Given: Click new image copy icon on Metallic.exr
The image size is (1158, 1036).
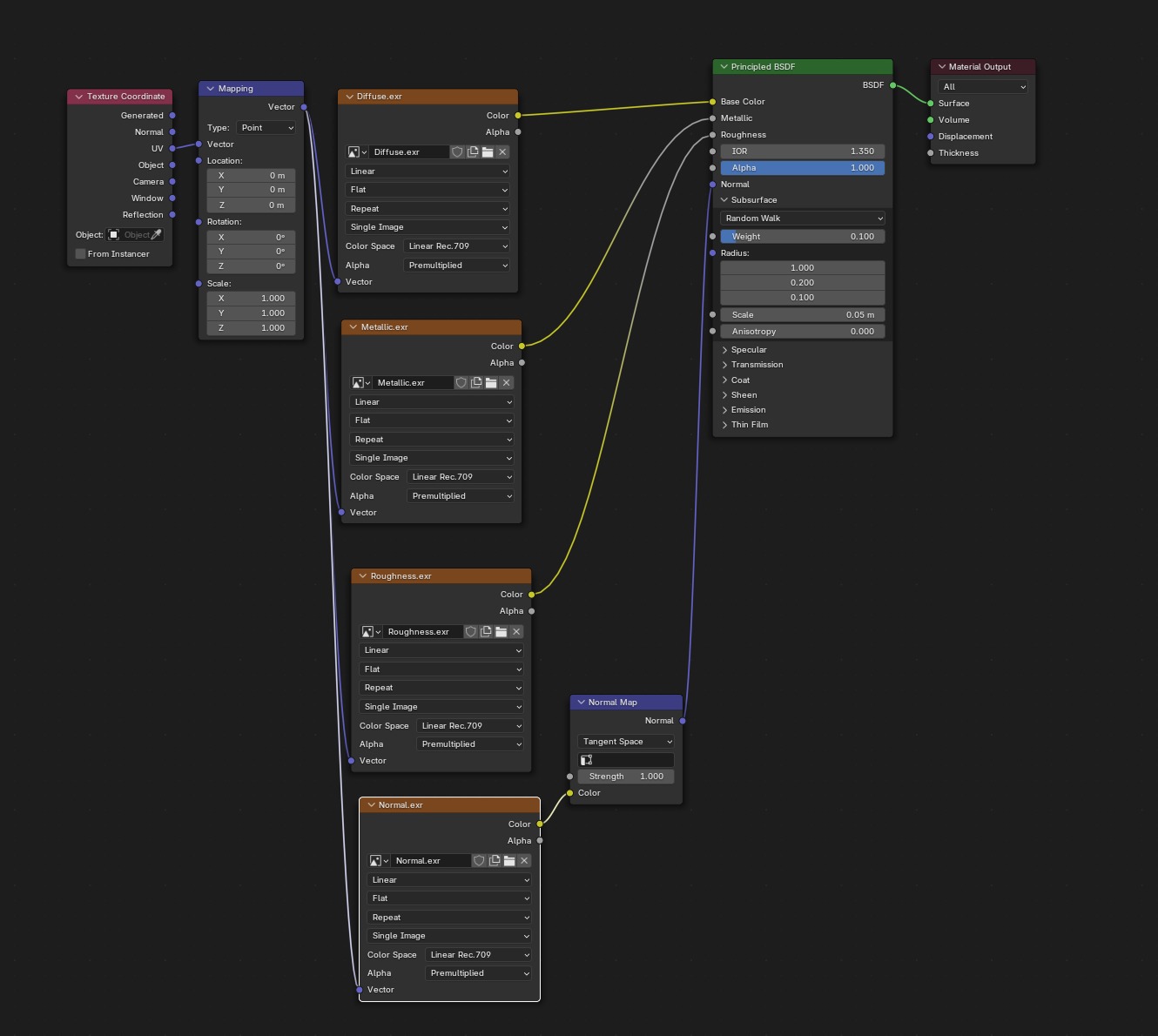Looking at the screenshot, I should tap(476, 383).
